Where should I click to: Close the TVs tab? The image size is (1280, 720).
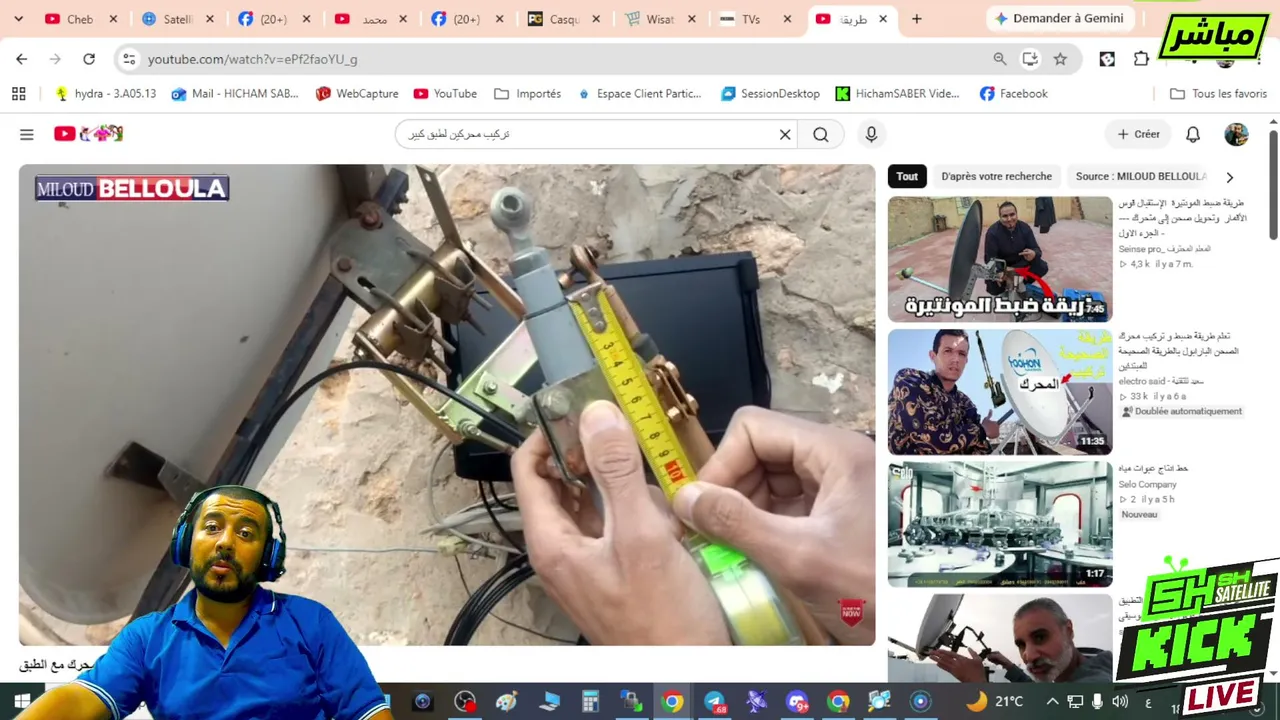[787, 19]
